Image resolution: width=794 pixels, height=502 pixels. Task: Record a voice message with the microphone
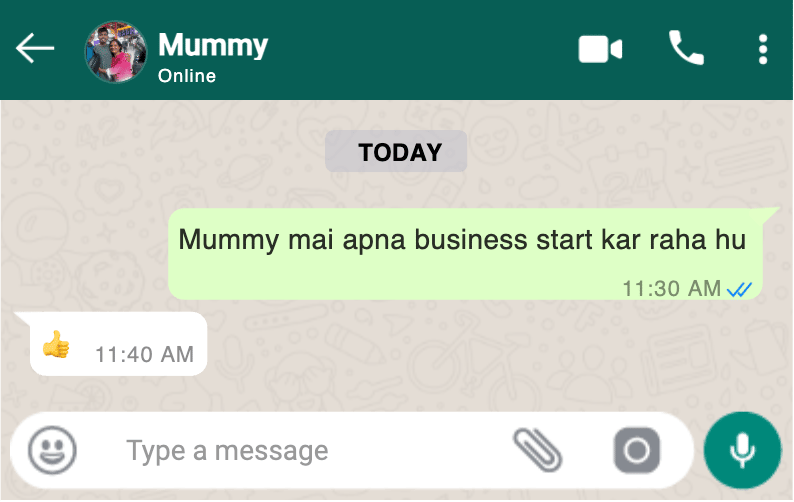pos(742,450)
